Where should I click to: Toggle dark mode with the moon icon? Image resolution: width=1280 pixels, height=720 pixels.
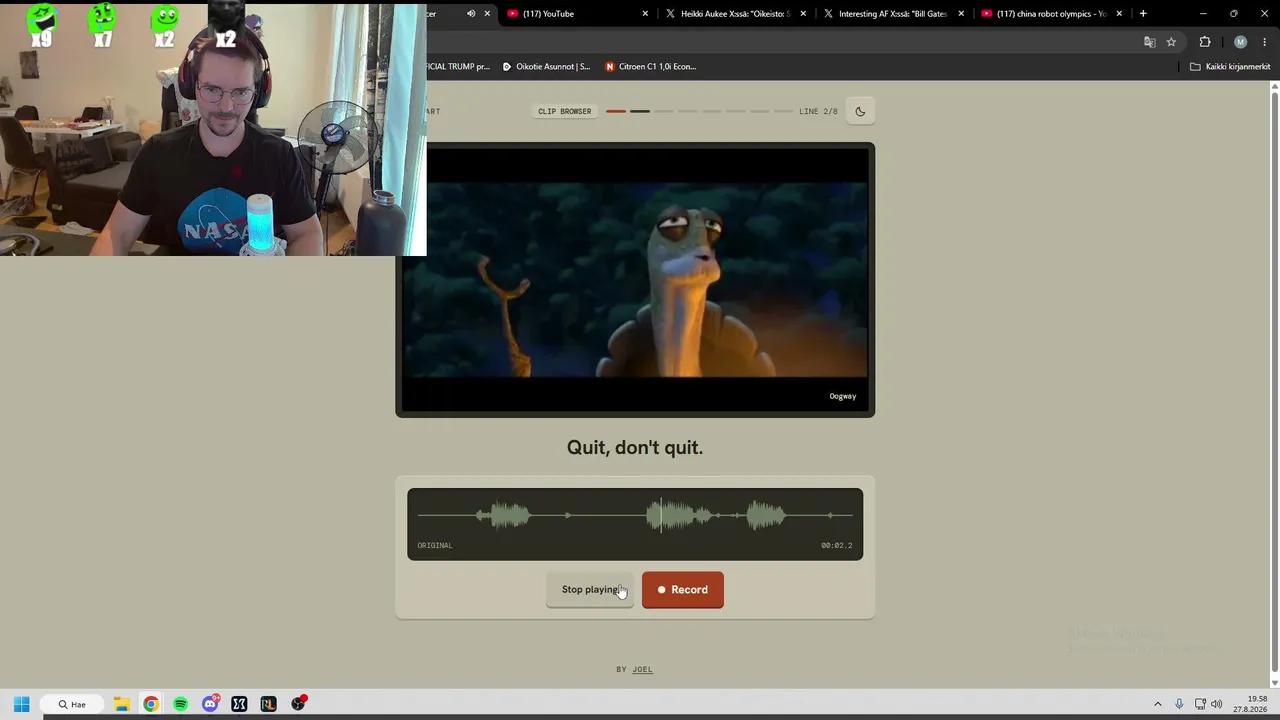pos(860,111)
